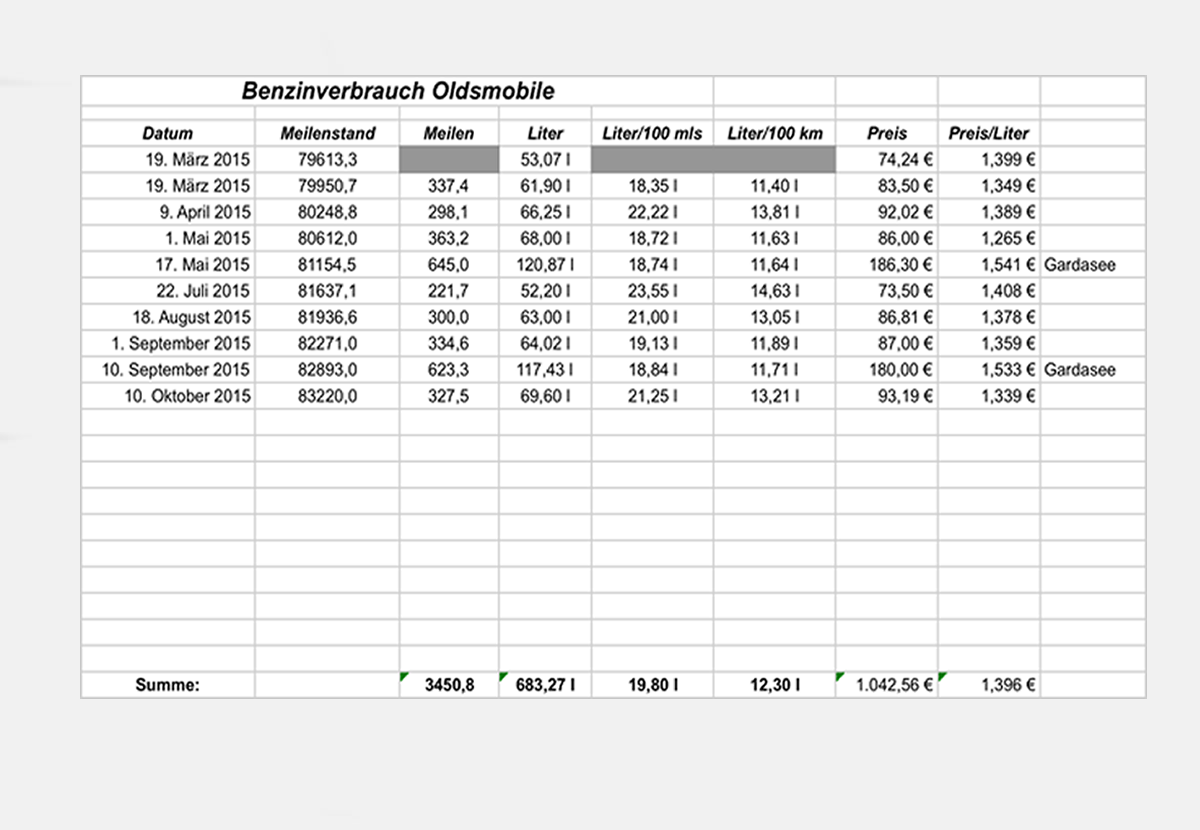Select the 19,80 l average cell in Summe row
The image size is (1200, 830).
(652, 685)
